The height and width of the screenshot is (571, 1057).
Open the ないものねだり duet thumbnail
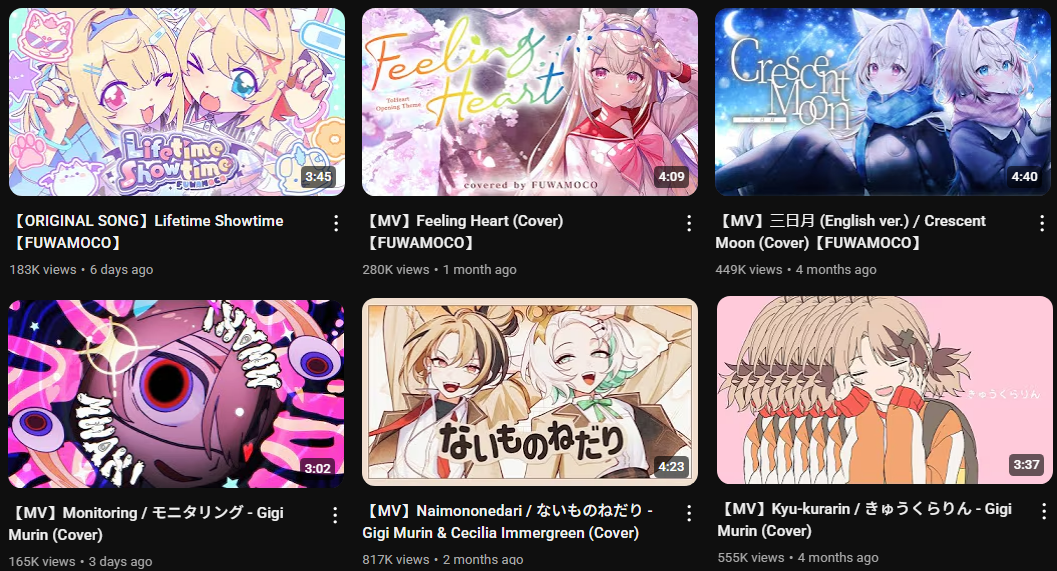pyautogui.click(x=530, y=392)
